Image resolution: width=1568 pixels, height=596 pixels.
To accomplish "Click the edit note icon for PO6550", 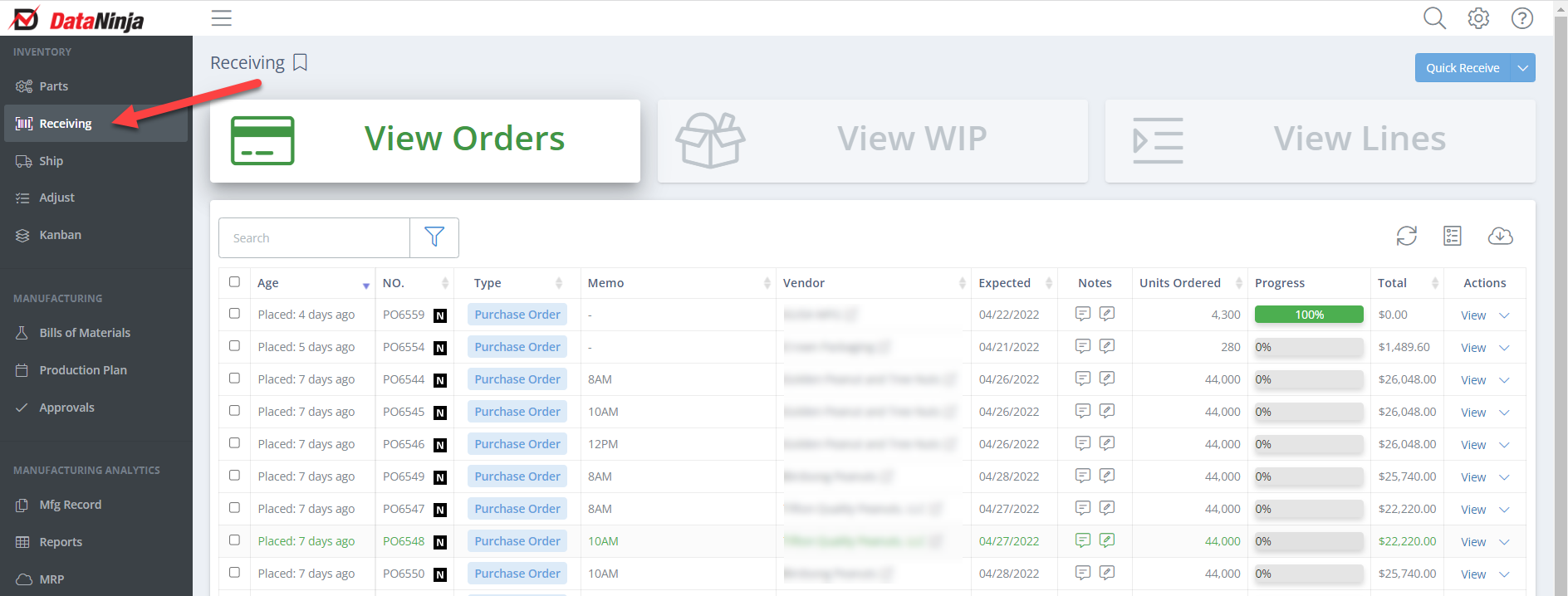I will [1107, 573].
